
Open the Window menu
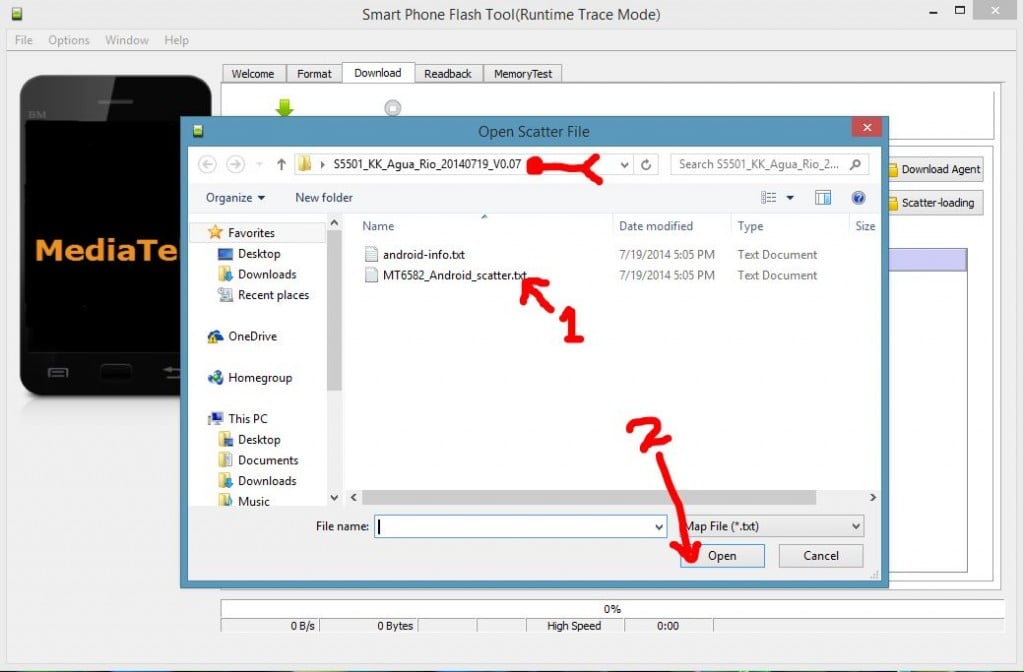coord(127,40)
